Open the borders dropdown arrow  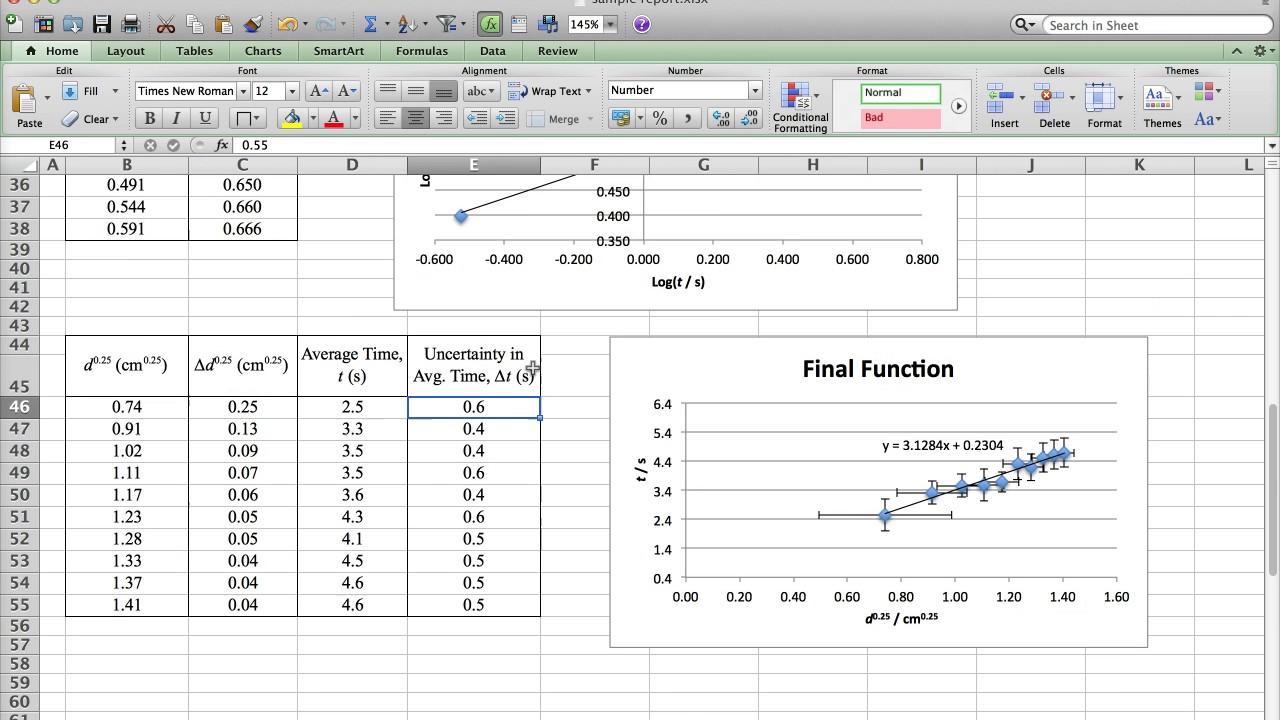click(258, 118)
